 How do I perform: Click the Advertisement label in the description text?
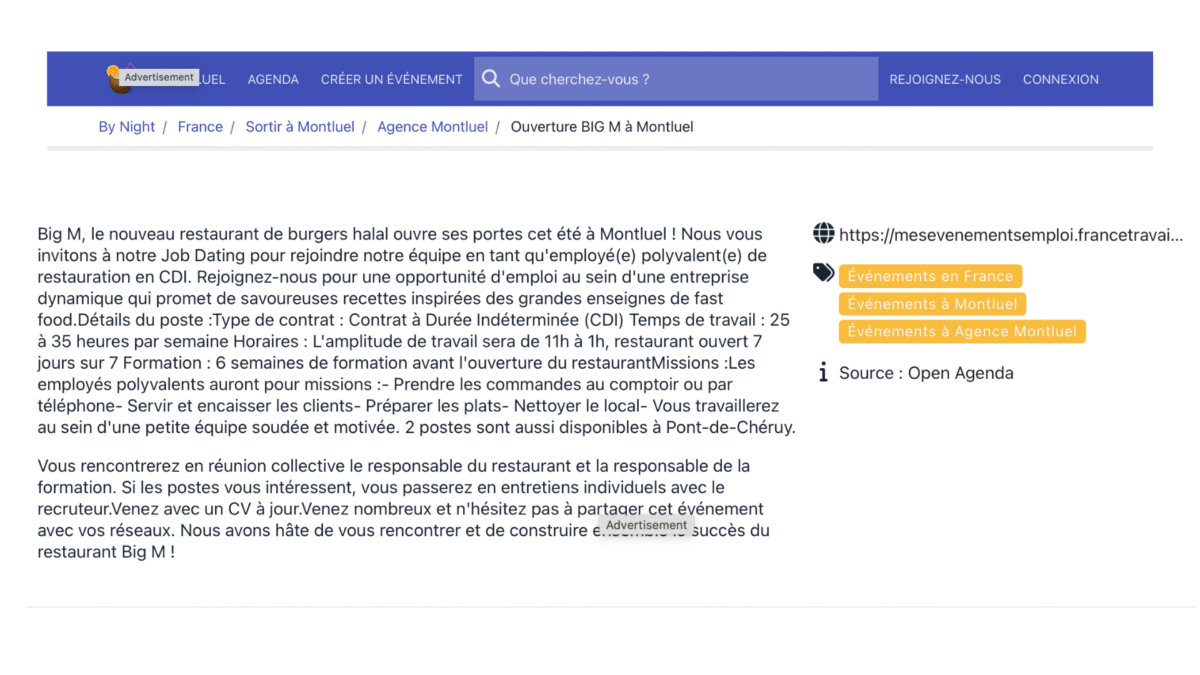646,525
